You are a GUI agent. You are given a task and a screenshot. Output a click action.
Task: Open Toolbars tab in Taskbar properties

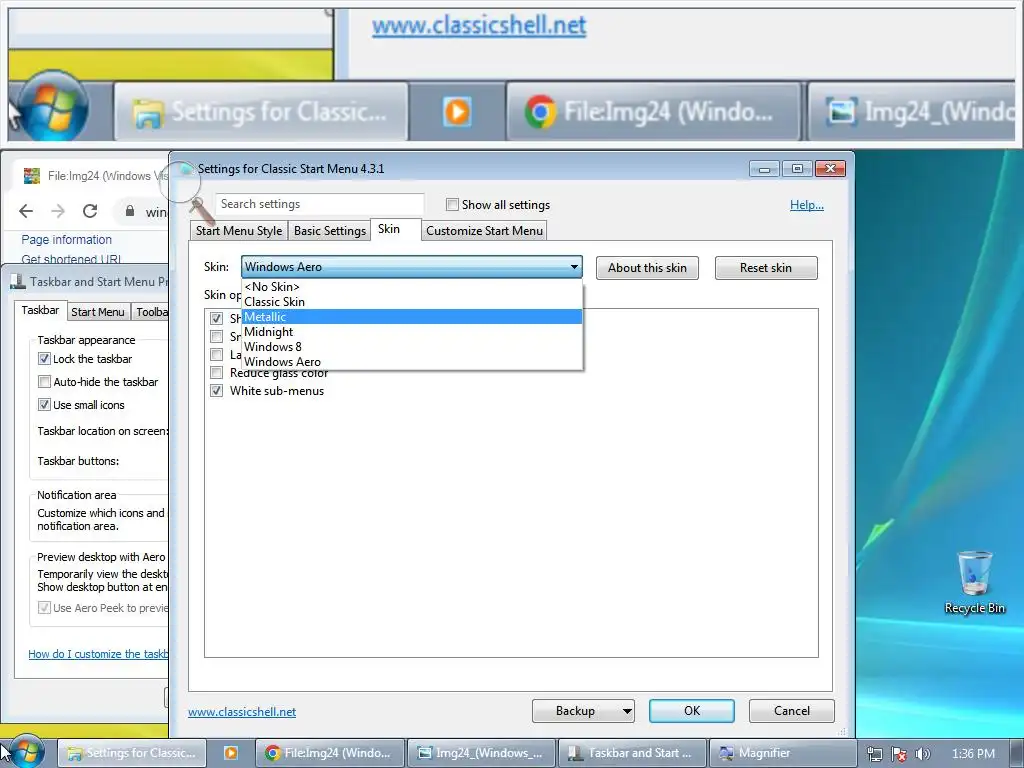[x=151, y=312]
